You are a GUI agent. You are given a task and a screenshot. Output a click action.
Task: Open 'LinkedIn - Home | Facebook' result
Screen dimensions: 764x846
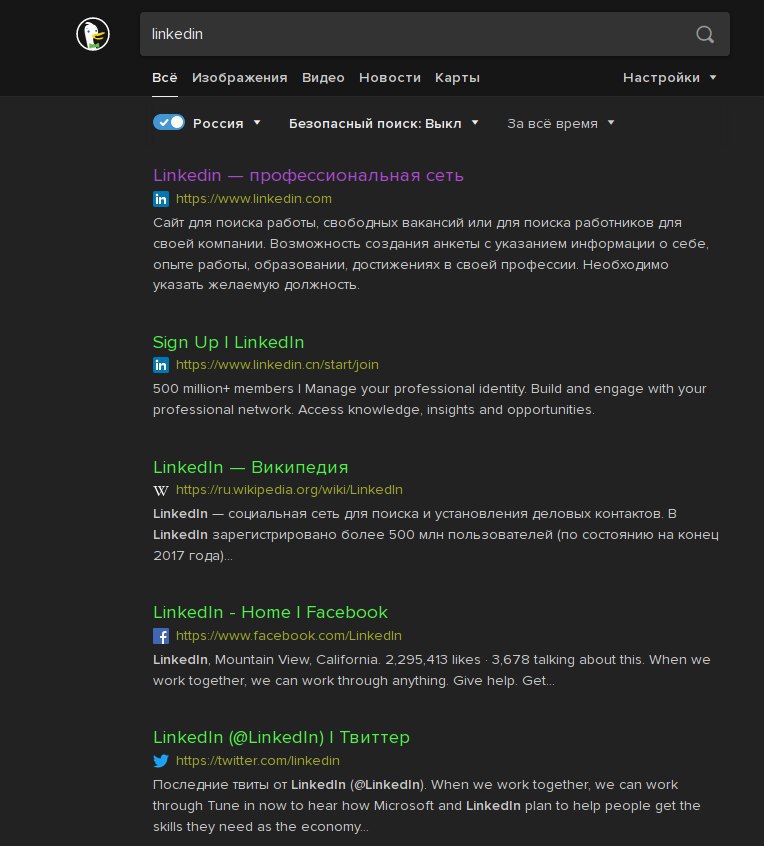(270, 612)
